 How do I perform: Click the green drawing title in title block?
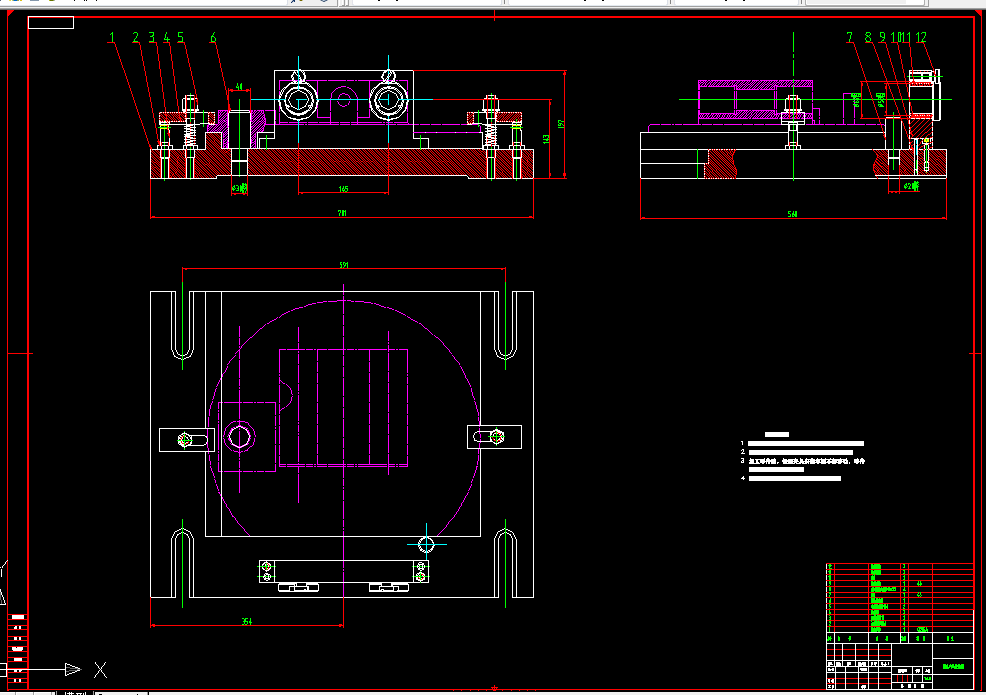click(x=953, y=666)
